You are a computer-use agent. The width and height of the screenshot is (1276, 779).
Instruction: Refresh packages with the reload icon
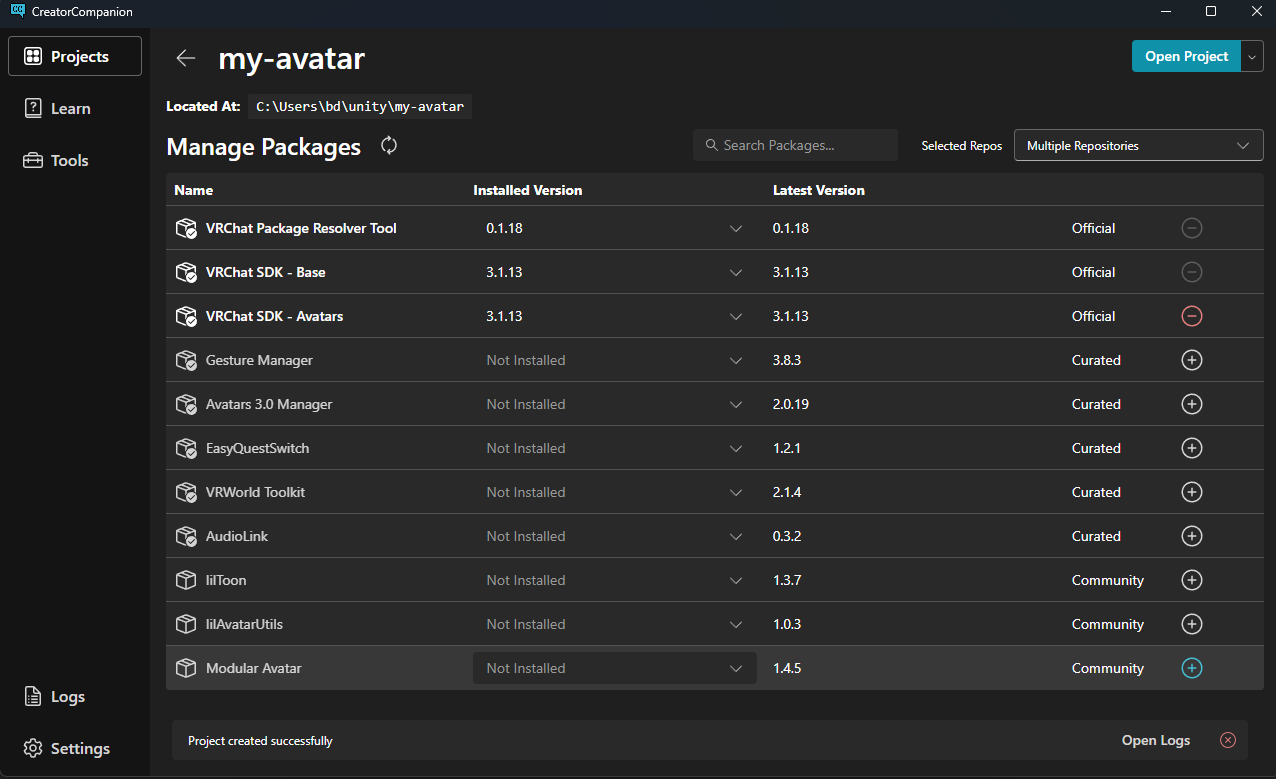(389, 146)
